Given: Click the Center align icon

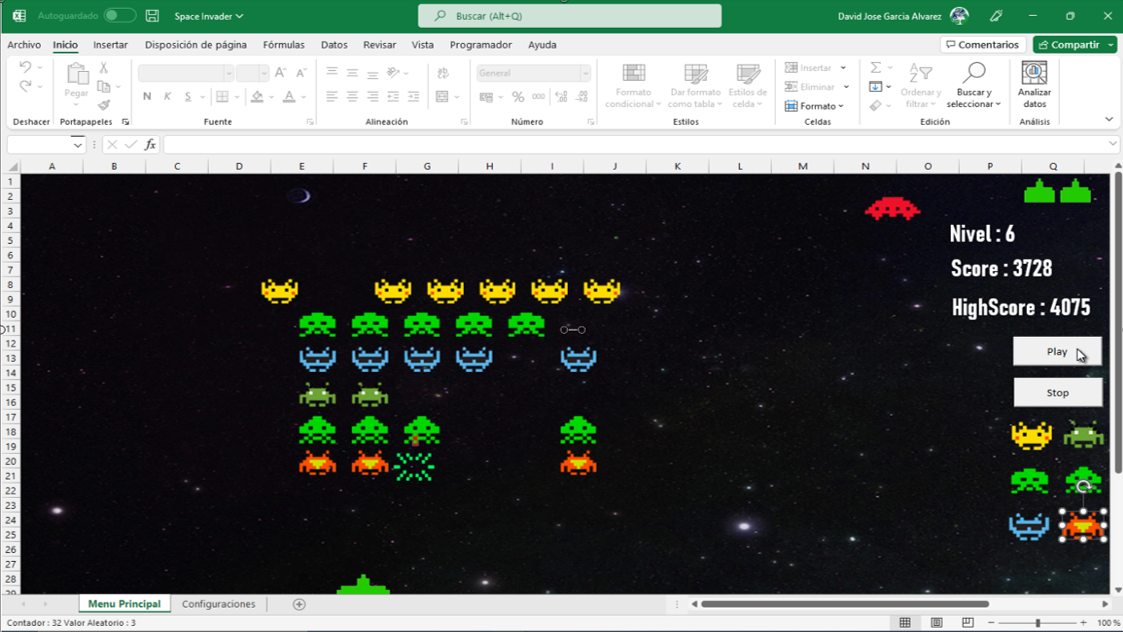Looking at the screenshot, I should tap(352, 97).
